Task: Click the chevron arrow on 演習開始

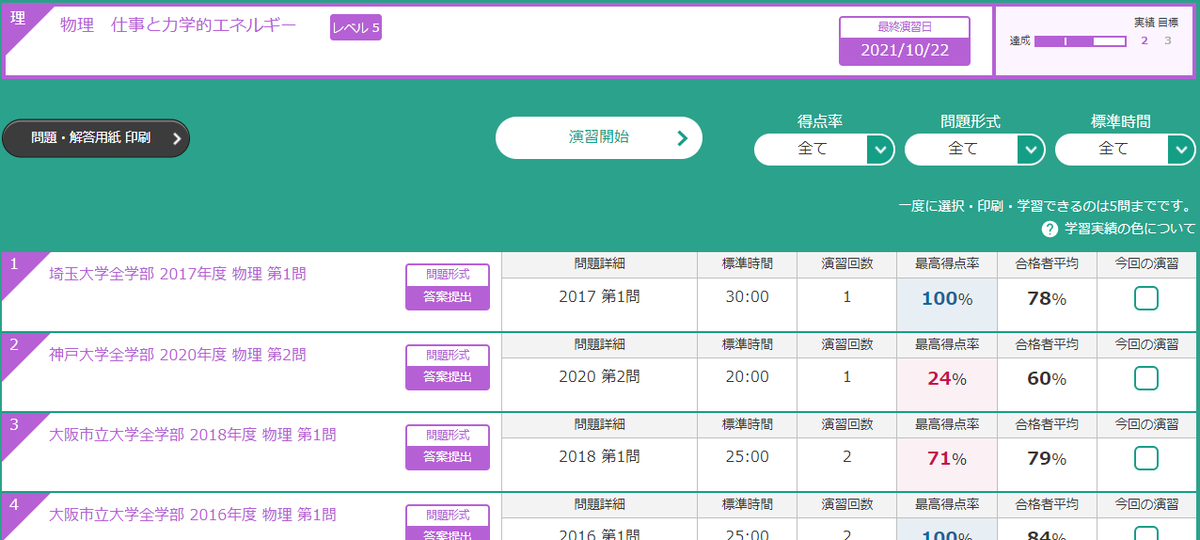Action: pos(682,138)
